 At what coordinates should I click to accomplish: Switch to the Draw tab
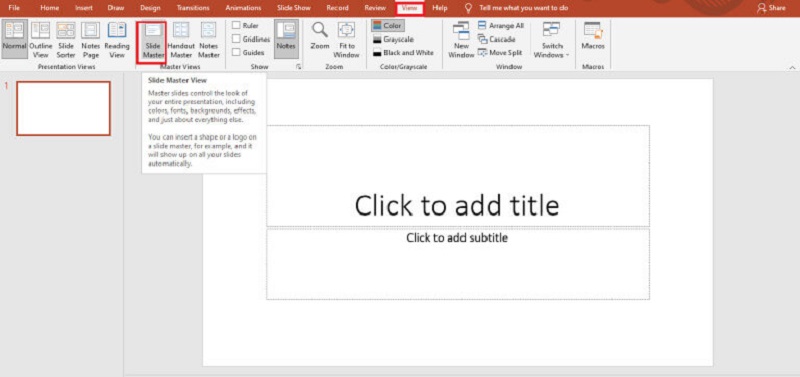(x=116, y=8)
